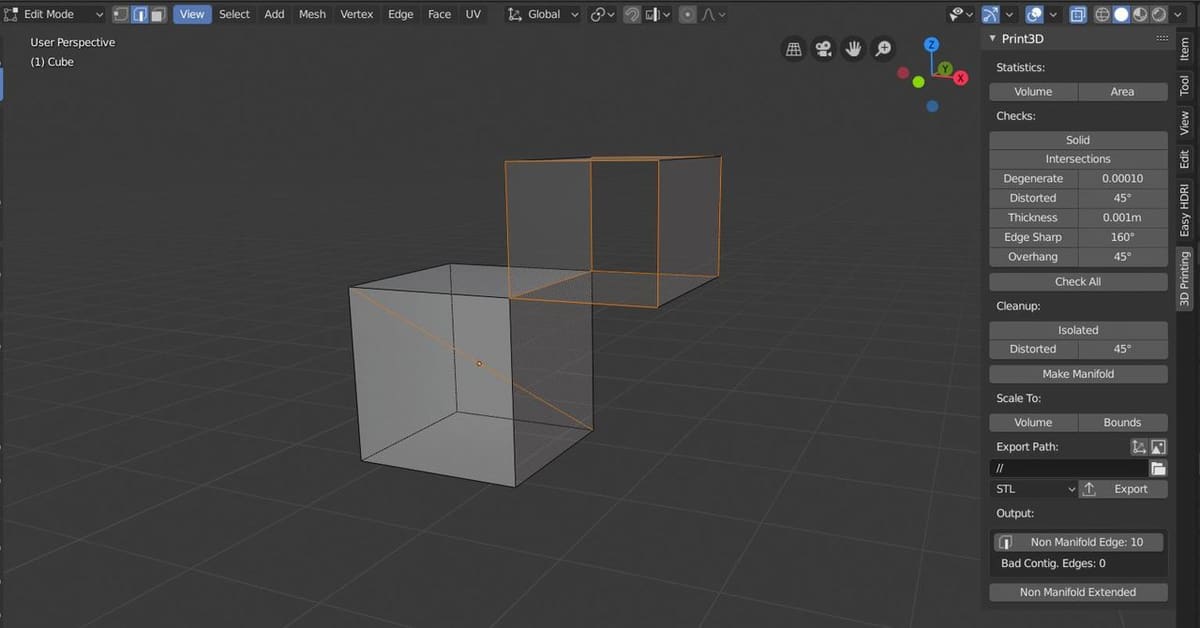Toggle the show overlays button
The height and width of the screenshot is (628, 1200).
(x=1035, y=14)
